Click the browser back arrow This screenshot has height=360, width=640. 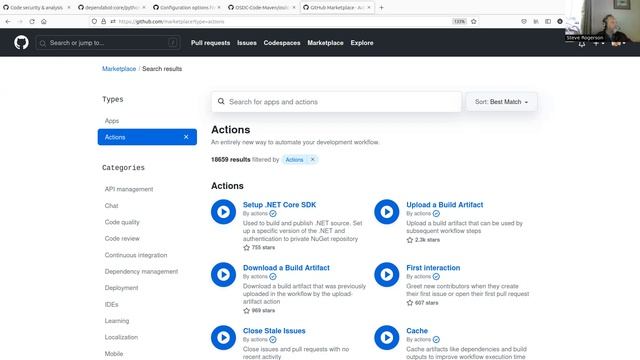point(8,21)
